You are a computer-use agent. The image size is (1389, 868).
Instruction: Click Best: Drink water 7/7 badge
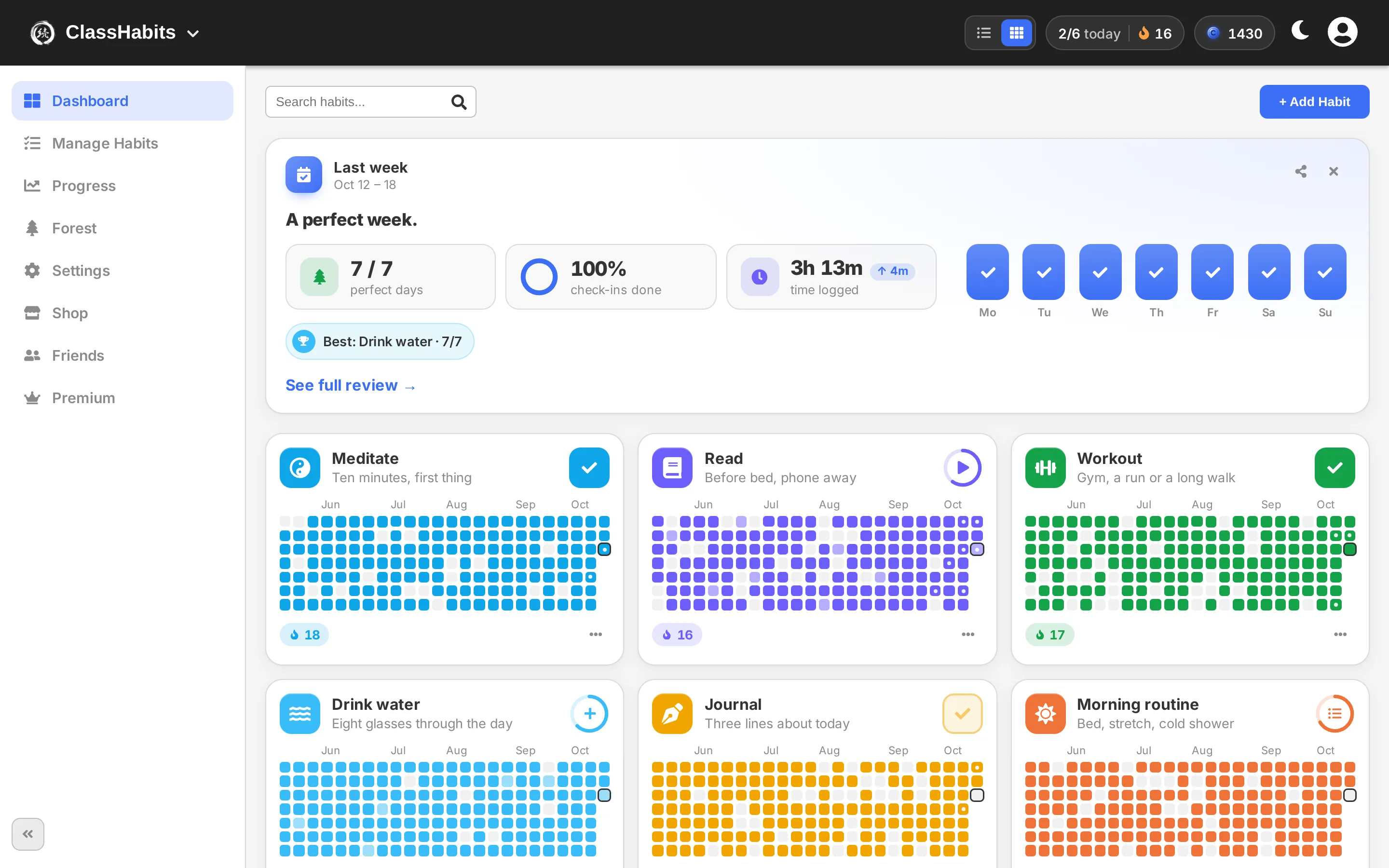point(380,341)
